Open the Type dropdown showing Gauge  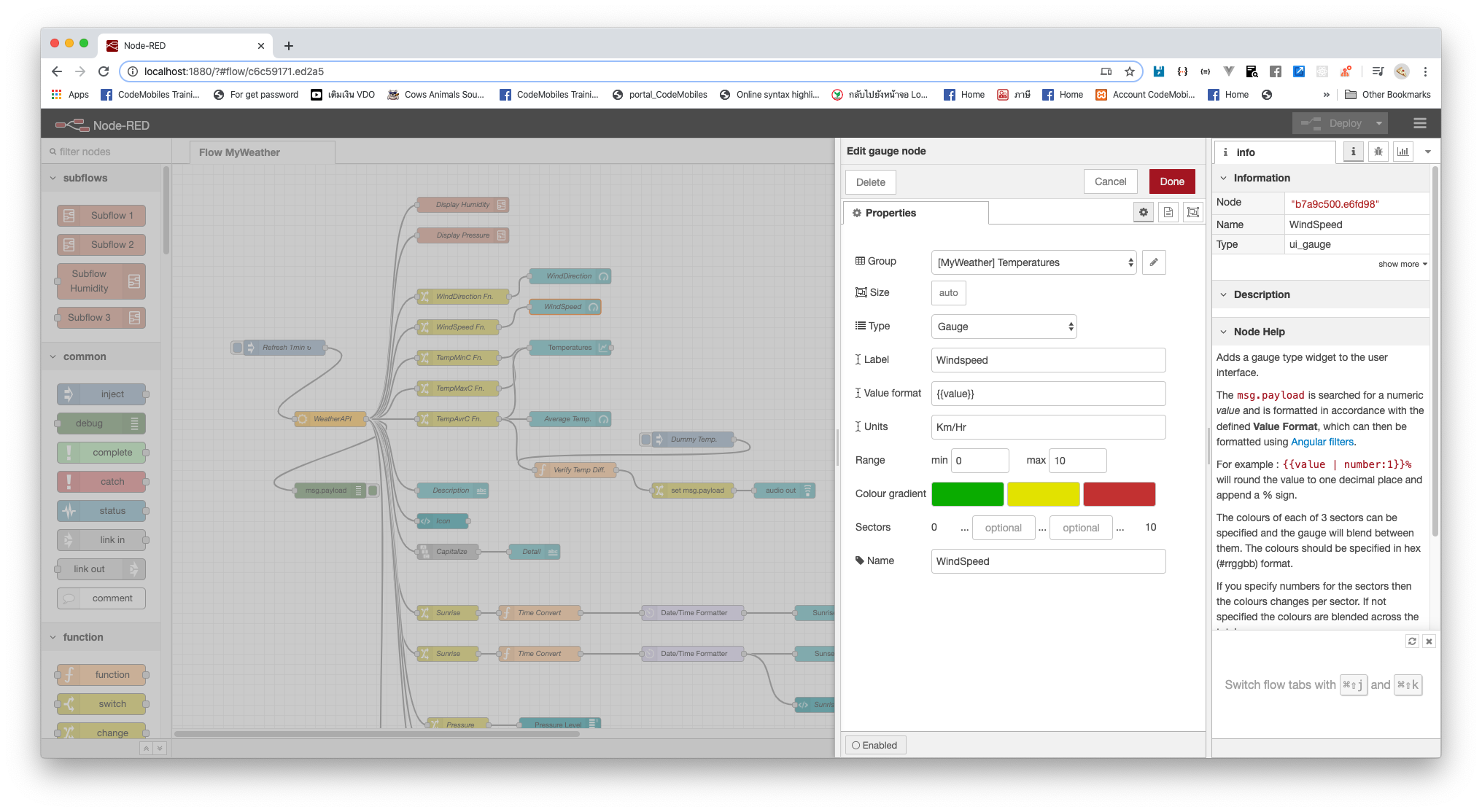coord(1004,327)
